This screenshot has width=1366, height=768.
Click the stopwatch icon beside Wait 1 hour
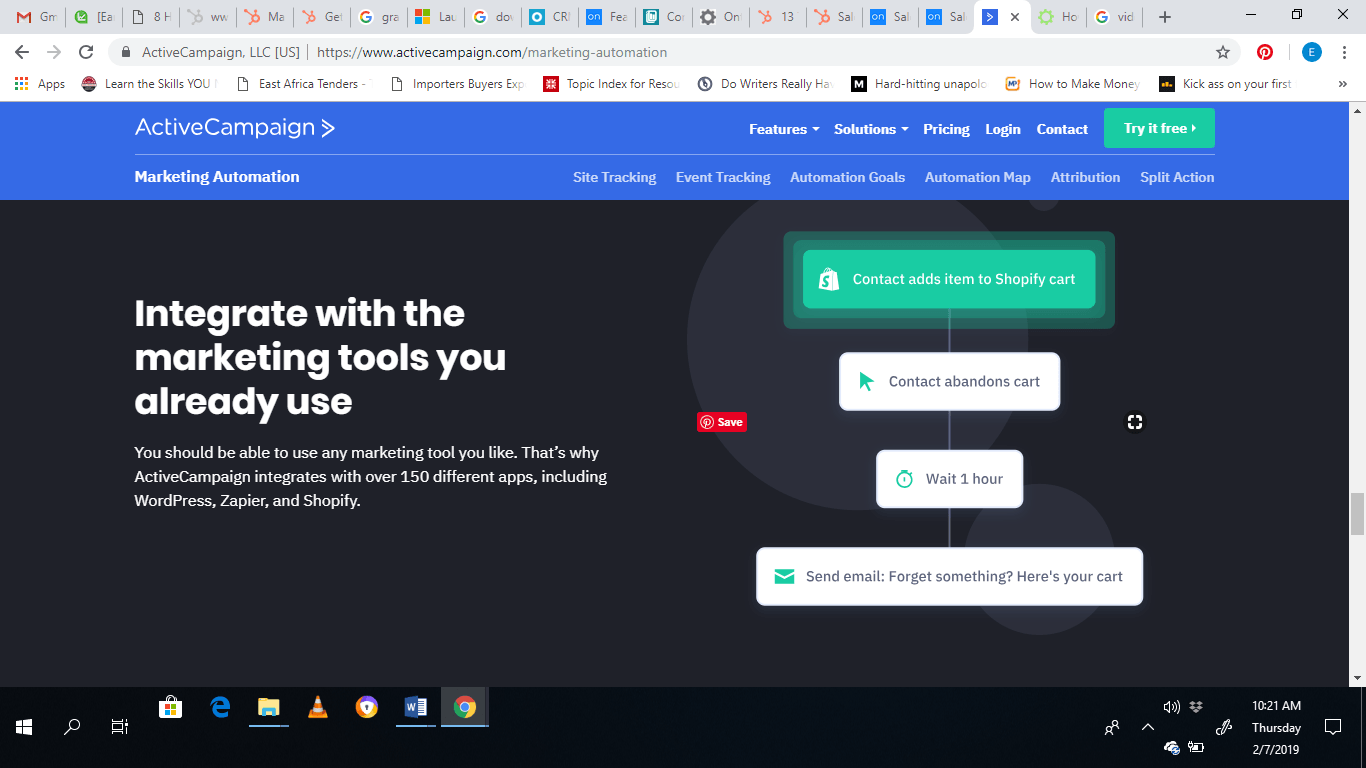click(904, 479)
